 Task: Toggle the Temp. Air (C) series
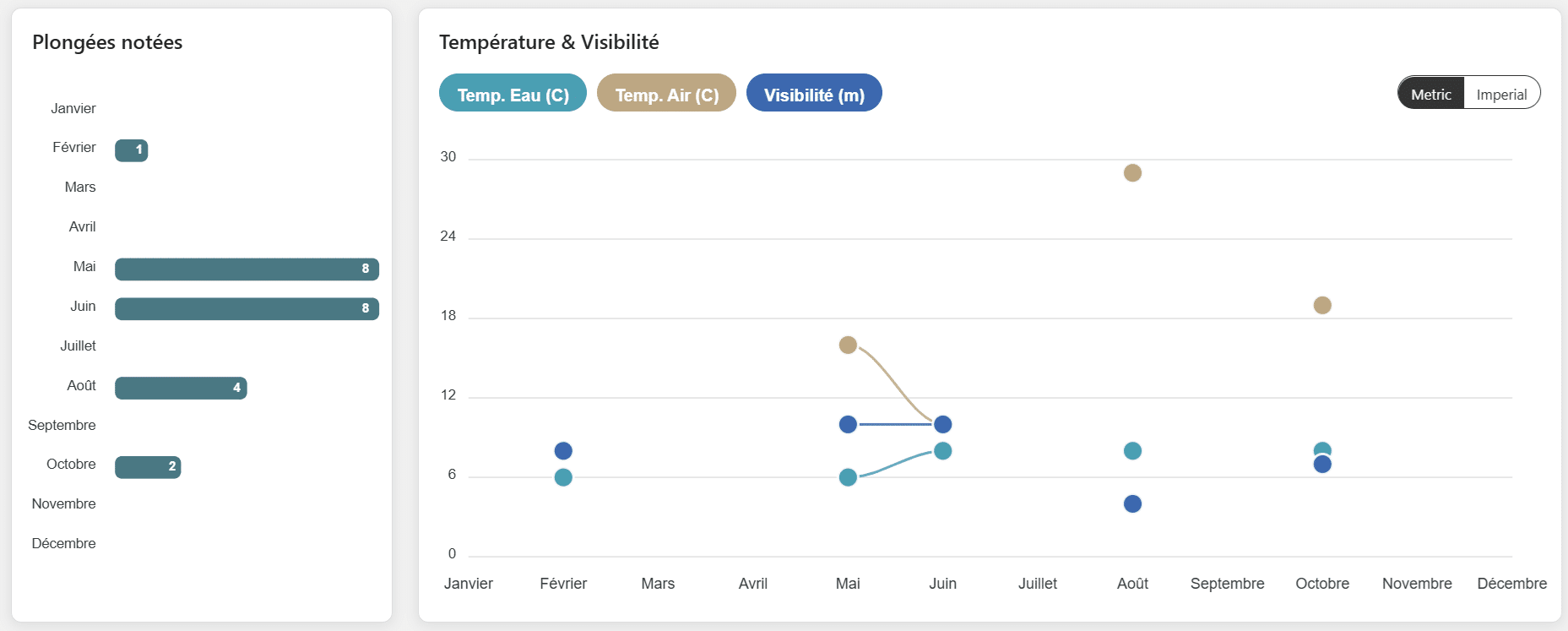(666, 94)
